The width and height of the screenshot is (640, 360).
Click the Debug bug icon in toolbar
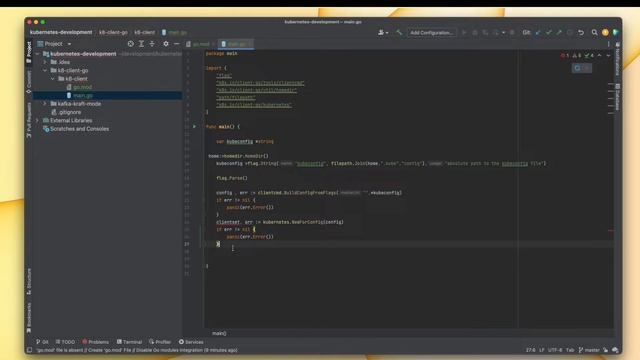coord(475,32)
